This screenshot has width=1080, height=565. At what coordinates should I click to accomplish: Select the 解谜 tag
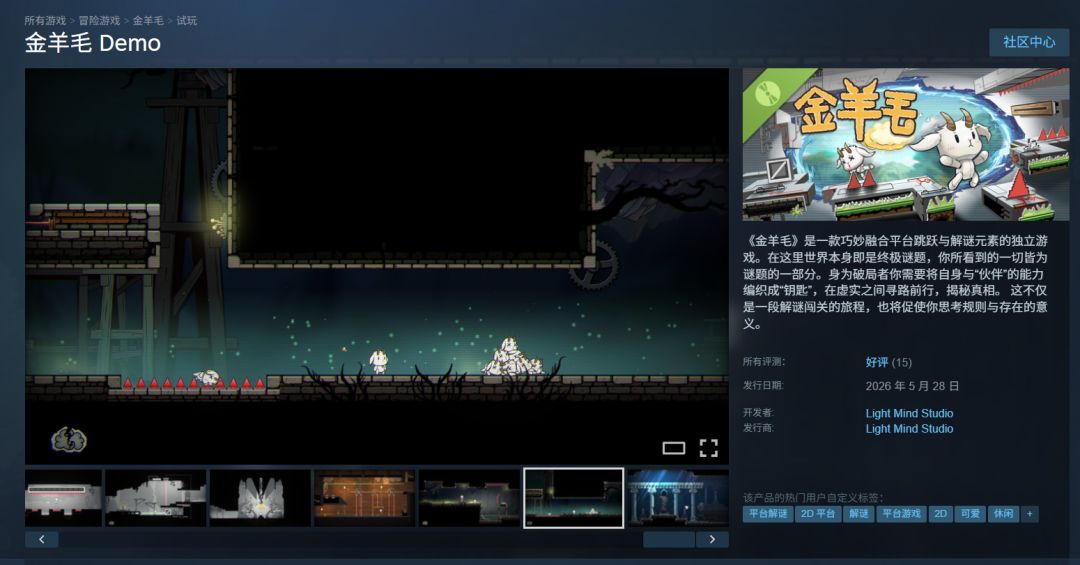[858, 514]
